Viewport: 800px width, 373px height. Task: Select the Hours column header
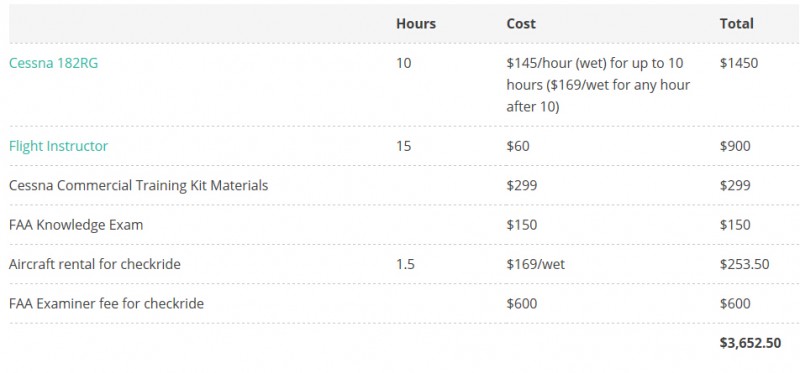416,23
